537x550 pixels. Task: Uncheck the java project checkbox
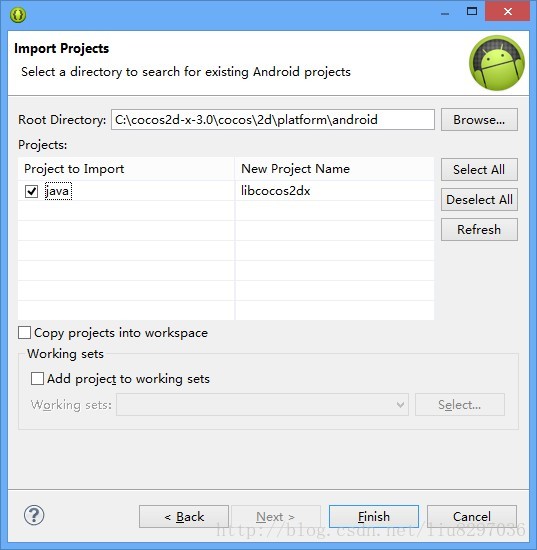pyautogui.click(x=31, y=192)
